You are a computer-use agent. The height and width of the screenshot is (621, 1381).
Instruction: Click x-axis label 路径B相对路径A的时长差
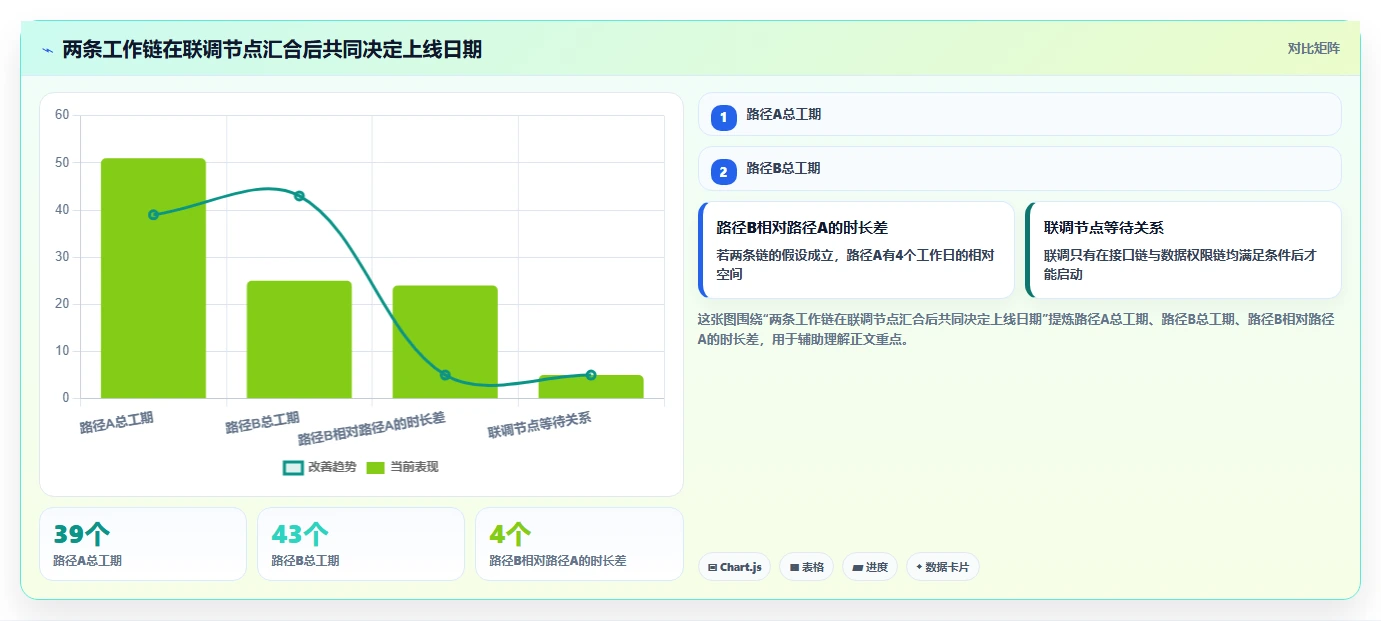(x=372, y=429)
